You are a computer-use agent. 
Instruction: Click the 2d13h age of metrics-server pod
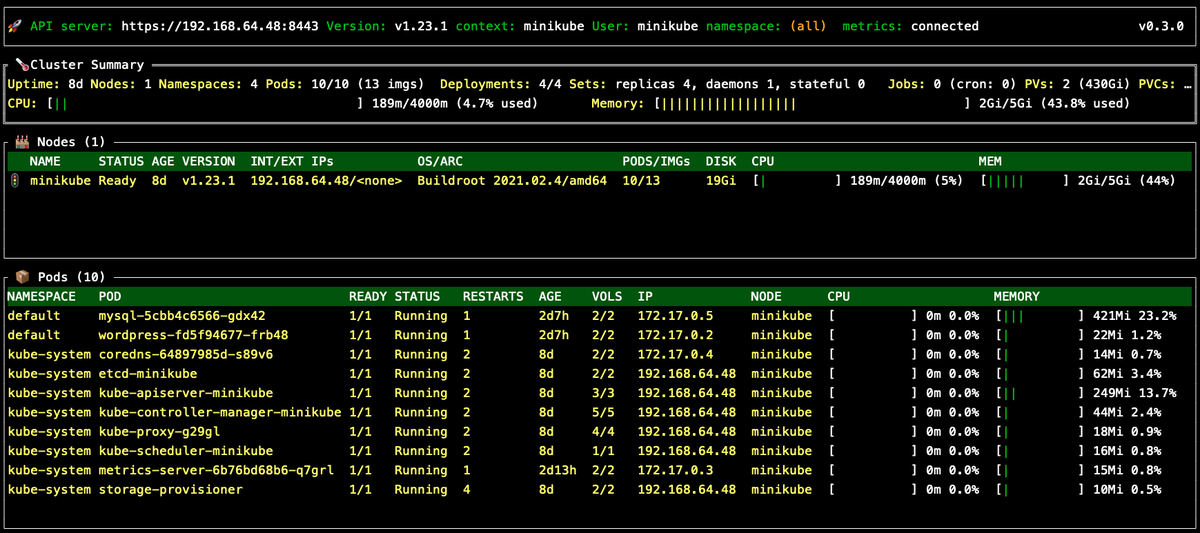click(x=558, y=470)
